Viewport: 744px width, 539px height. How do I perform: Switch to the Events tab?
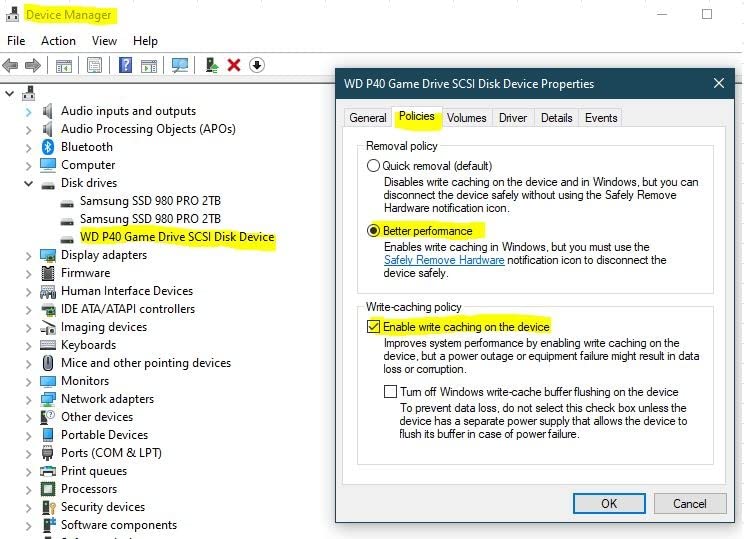(601, 118)
